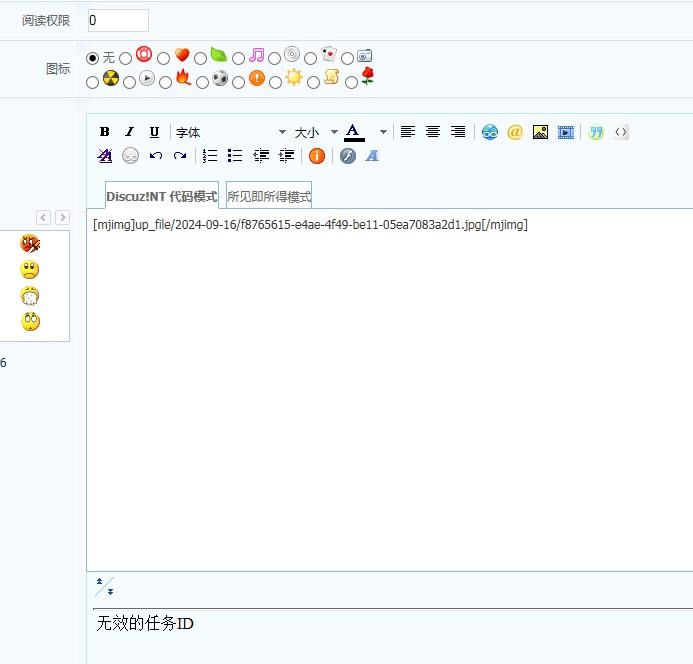Viewport: 693px width, 664px height.
Task: Decrease the text indent
Action: point(261,156)
